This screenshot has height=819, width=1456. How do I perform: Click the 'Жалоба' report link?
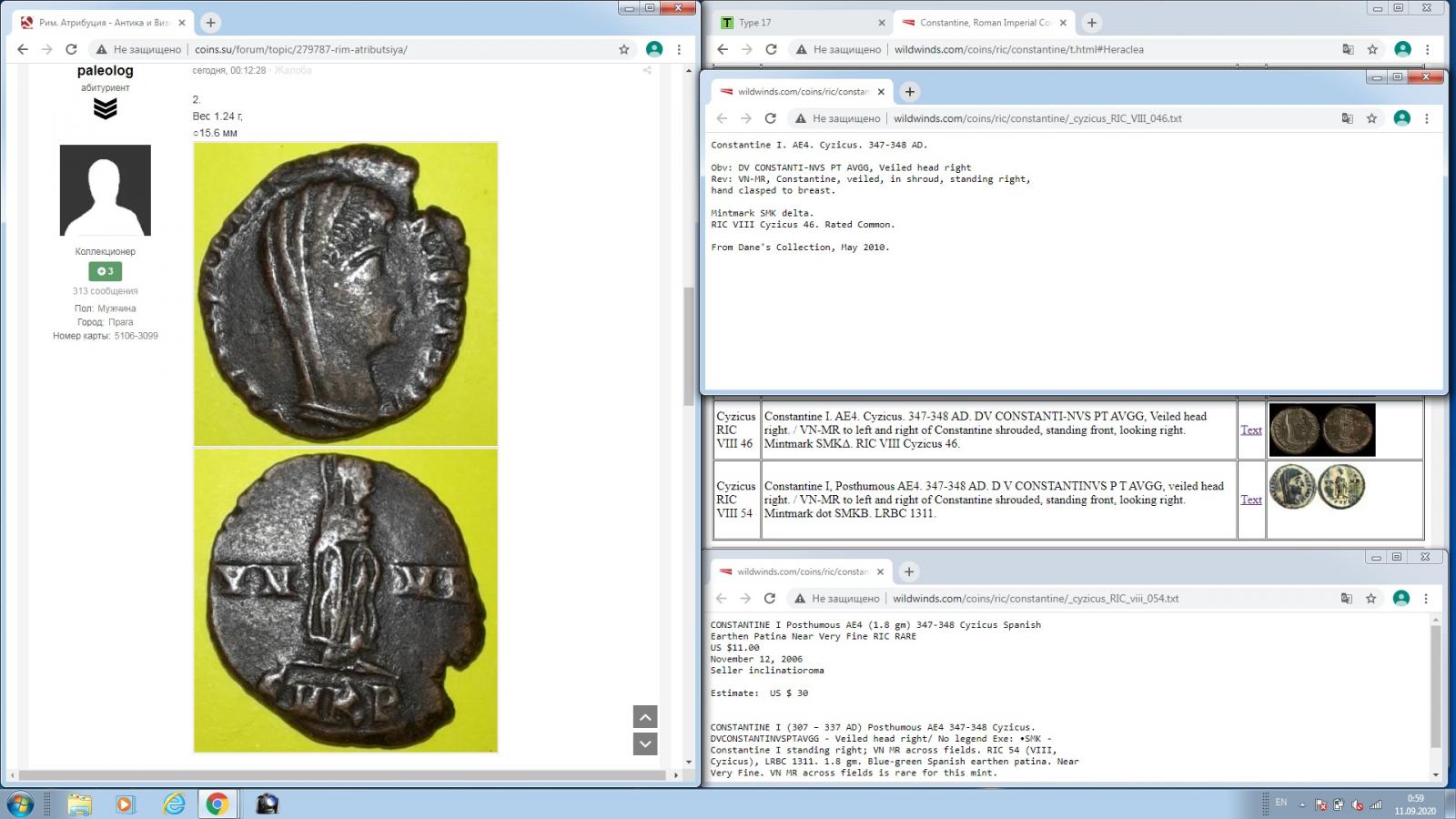pos(293,70)
